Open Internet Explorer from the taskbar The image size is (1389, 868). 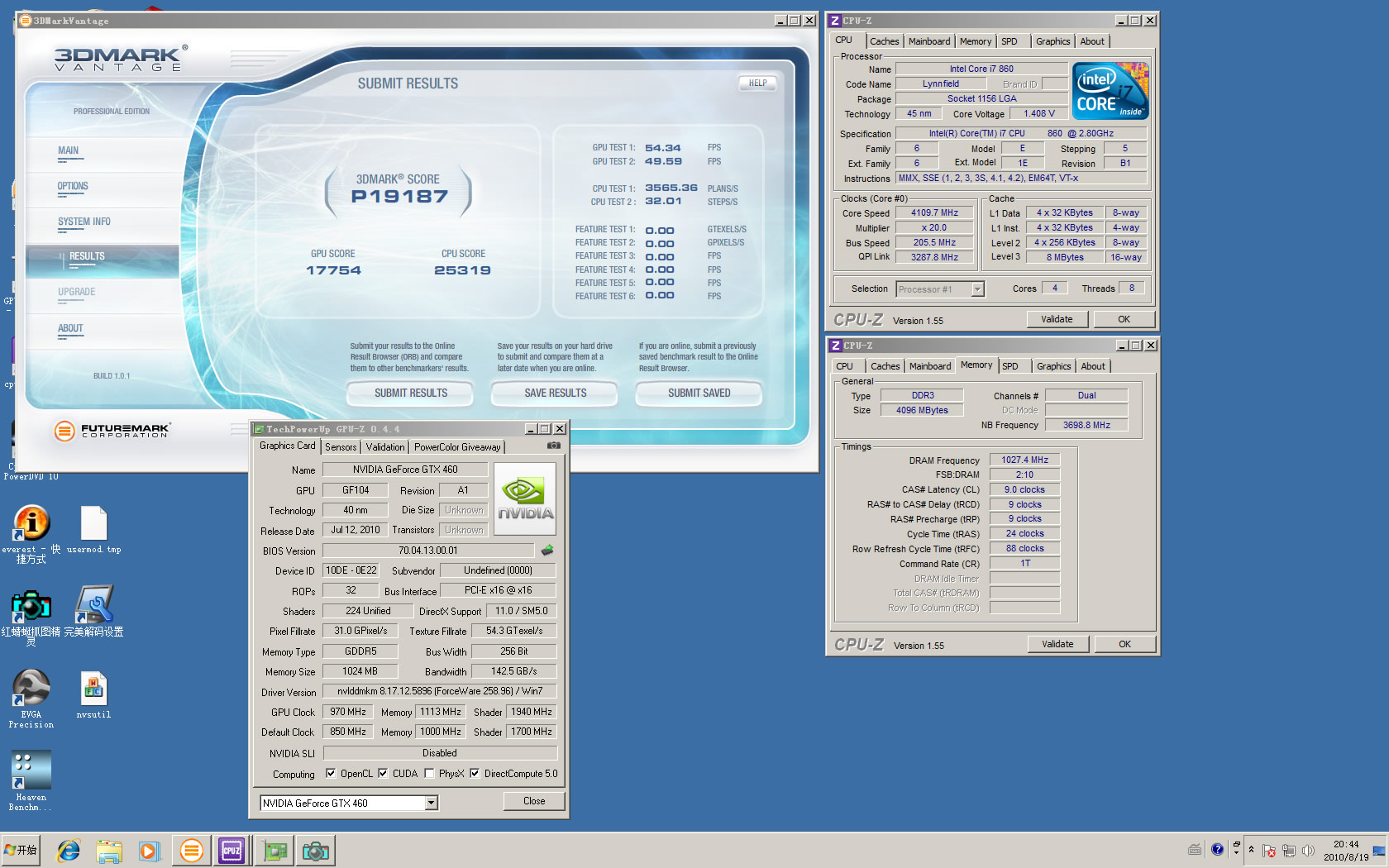pyautogui.click(x=69, y=851)
